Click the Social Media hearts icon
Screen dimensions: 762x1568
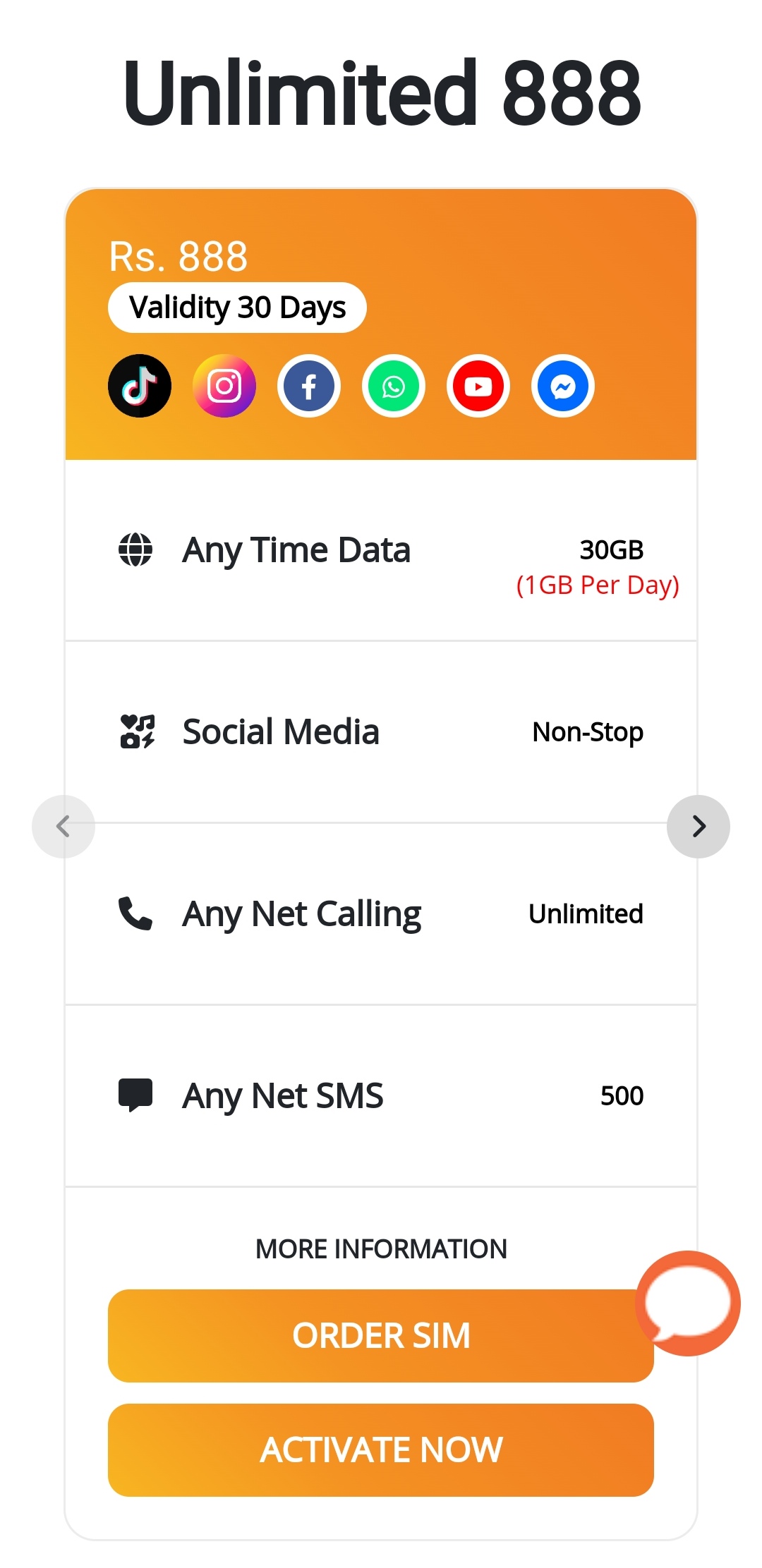(137, 731)
